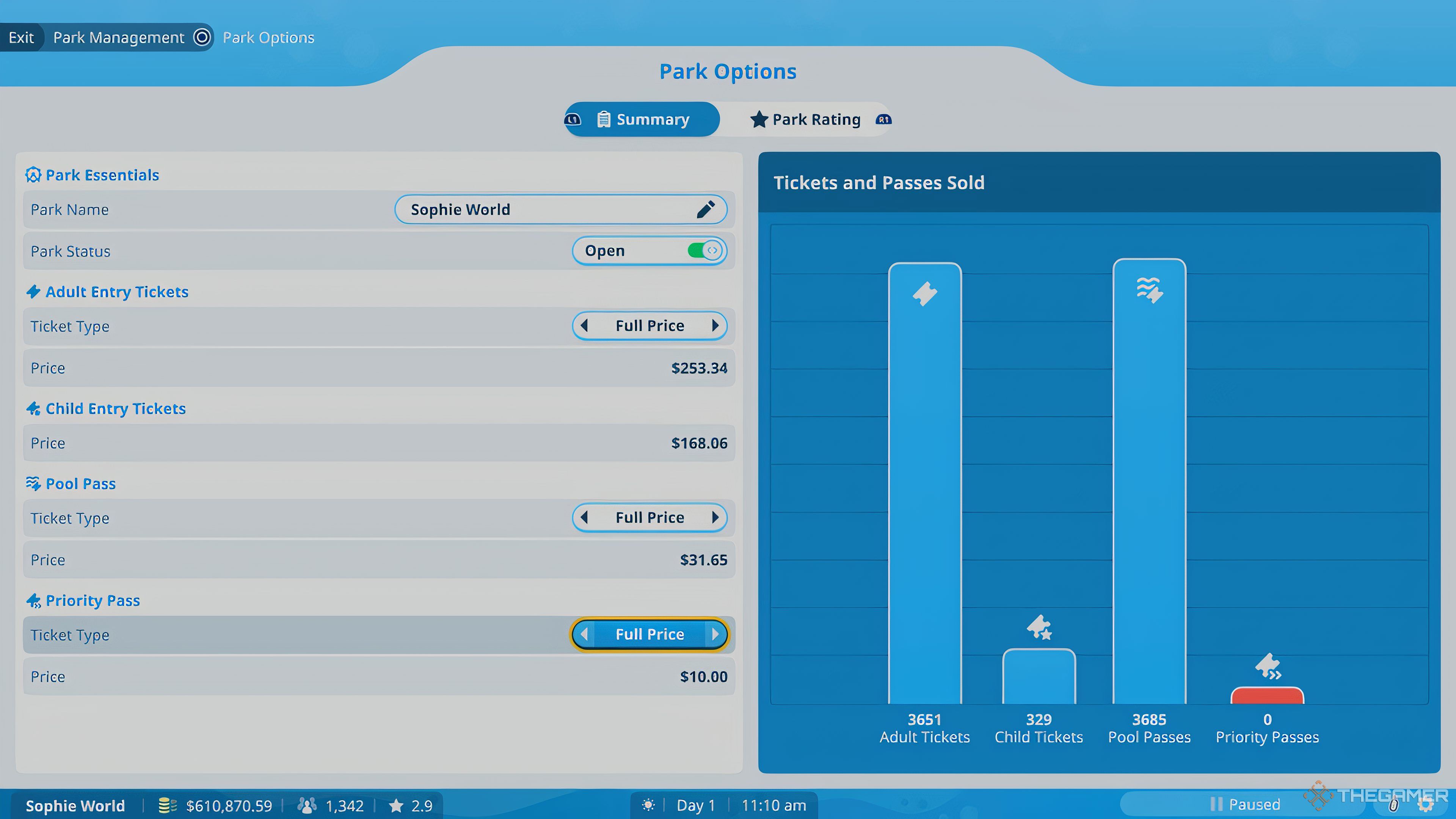This screenshot has height=819, width=1456.
Task: Change Pool Pass Ticket Type dropdown
Action: [649, 517]
